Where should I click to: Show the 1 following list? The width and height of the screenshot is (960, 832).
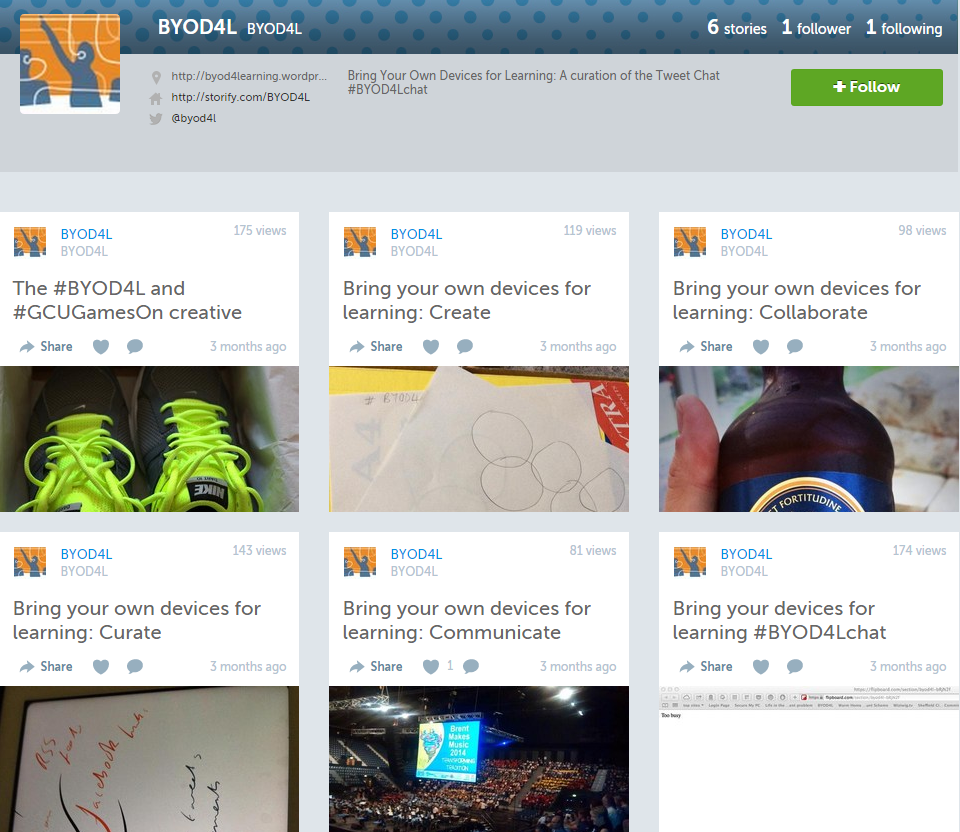[x=904, y=28]
